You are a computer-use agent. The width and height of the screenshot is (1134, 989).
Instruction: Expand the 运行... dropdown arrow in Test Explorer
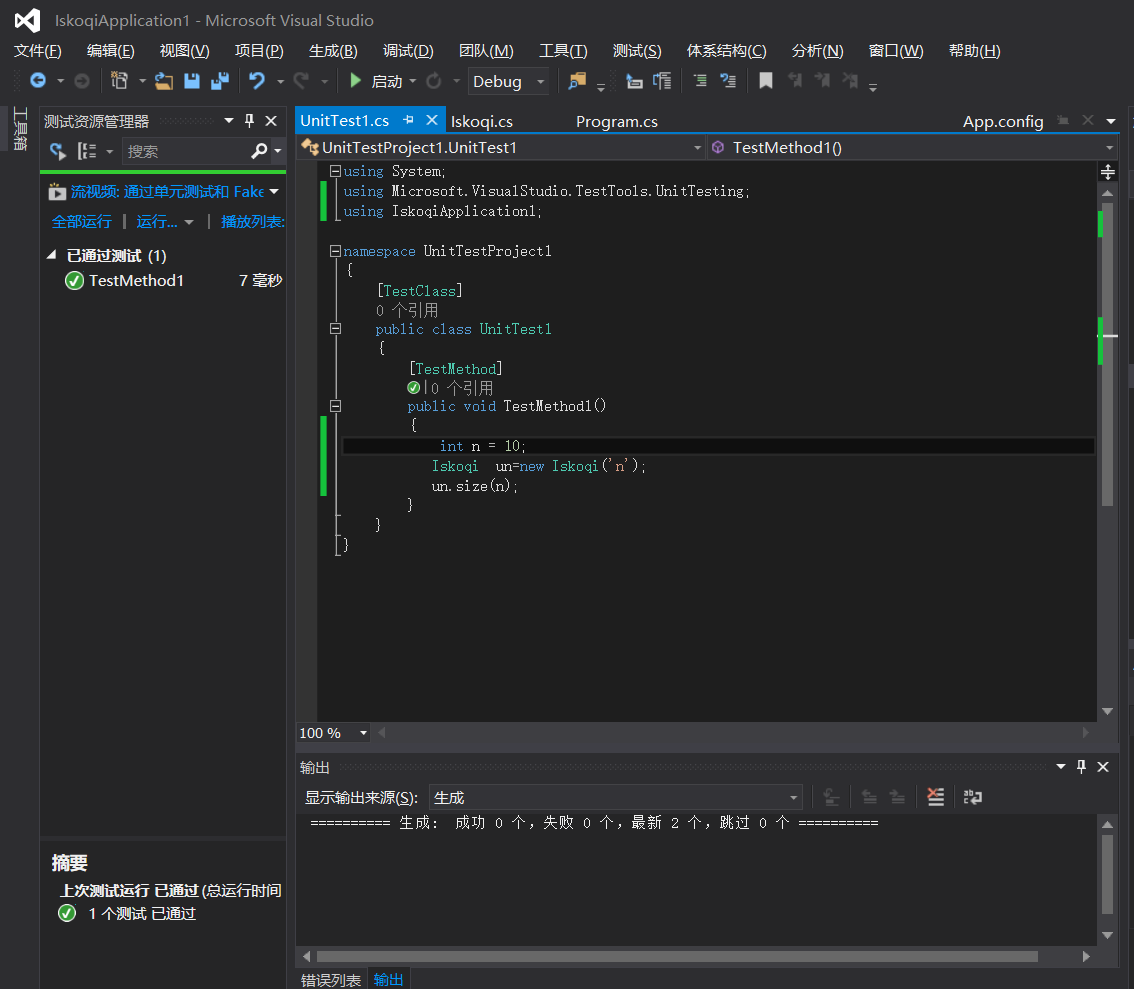click(x=189, y=222)
